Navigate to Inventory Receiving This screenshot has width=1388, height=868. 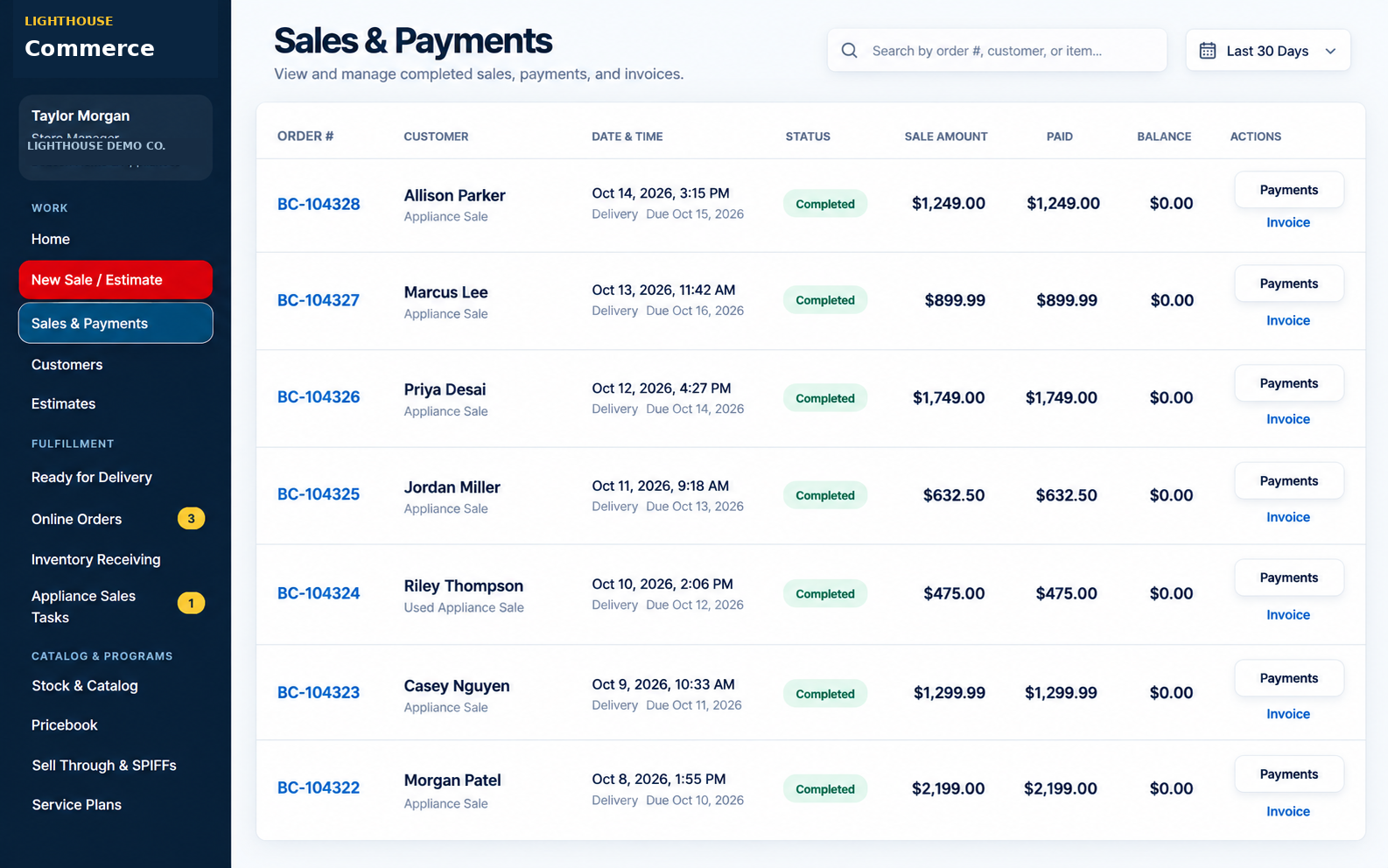pos(96,560)
